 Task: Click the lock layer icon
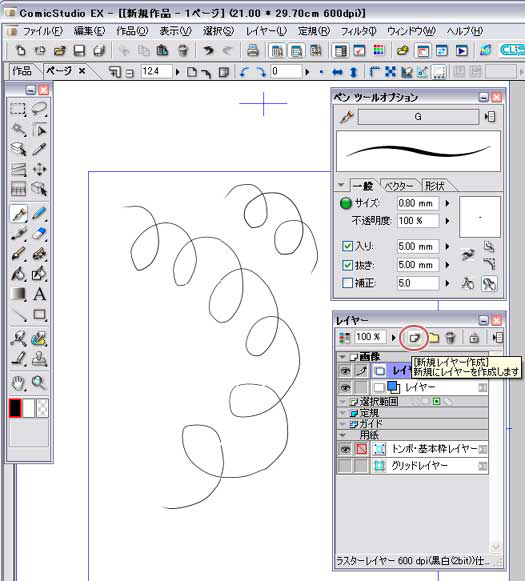[474, 338]
